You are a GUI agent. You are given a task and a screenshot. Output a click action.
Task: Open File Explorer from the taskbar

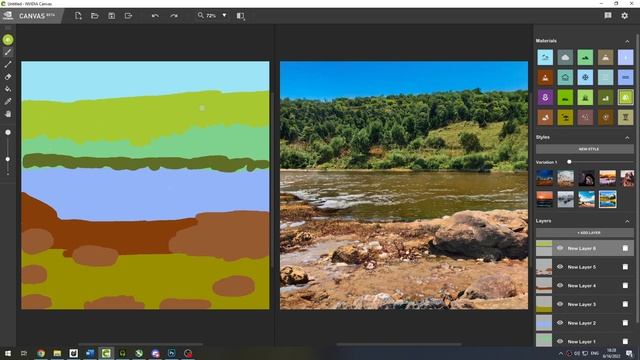pos(57,353)
